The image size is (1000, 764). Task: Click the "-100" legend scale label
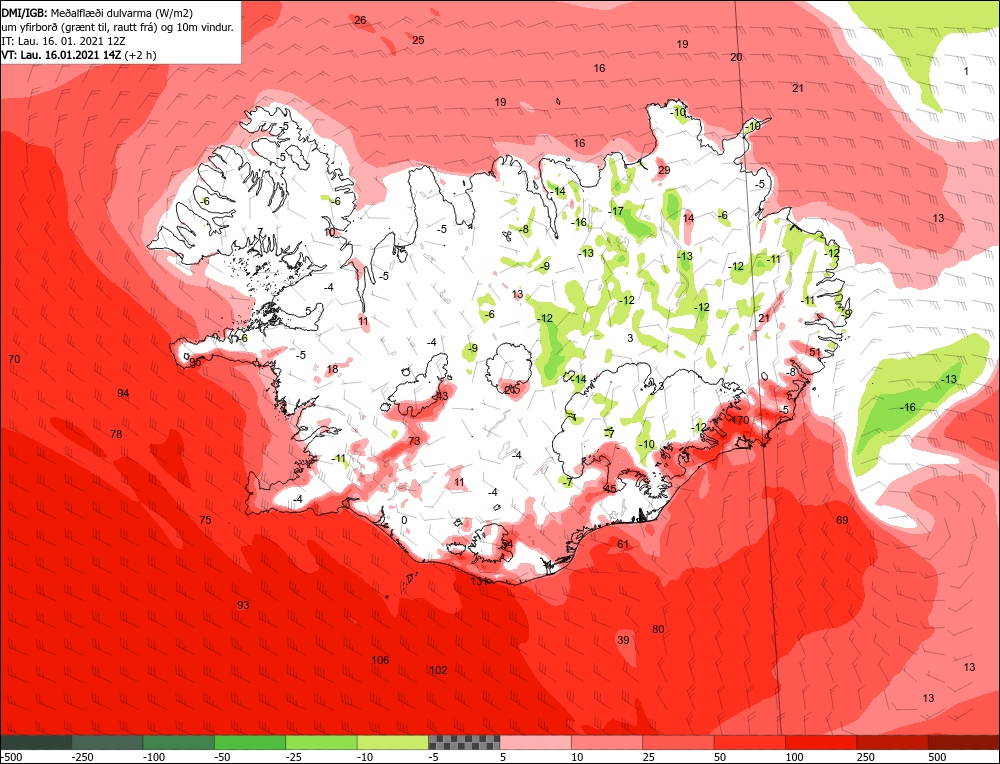point(154,757)
